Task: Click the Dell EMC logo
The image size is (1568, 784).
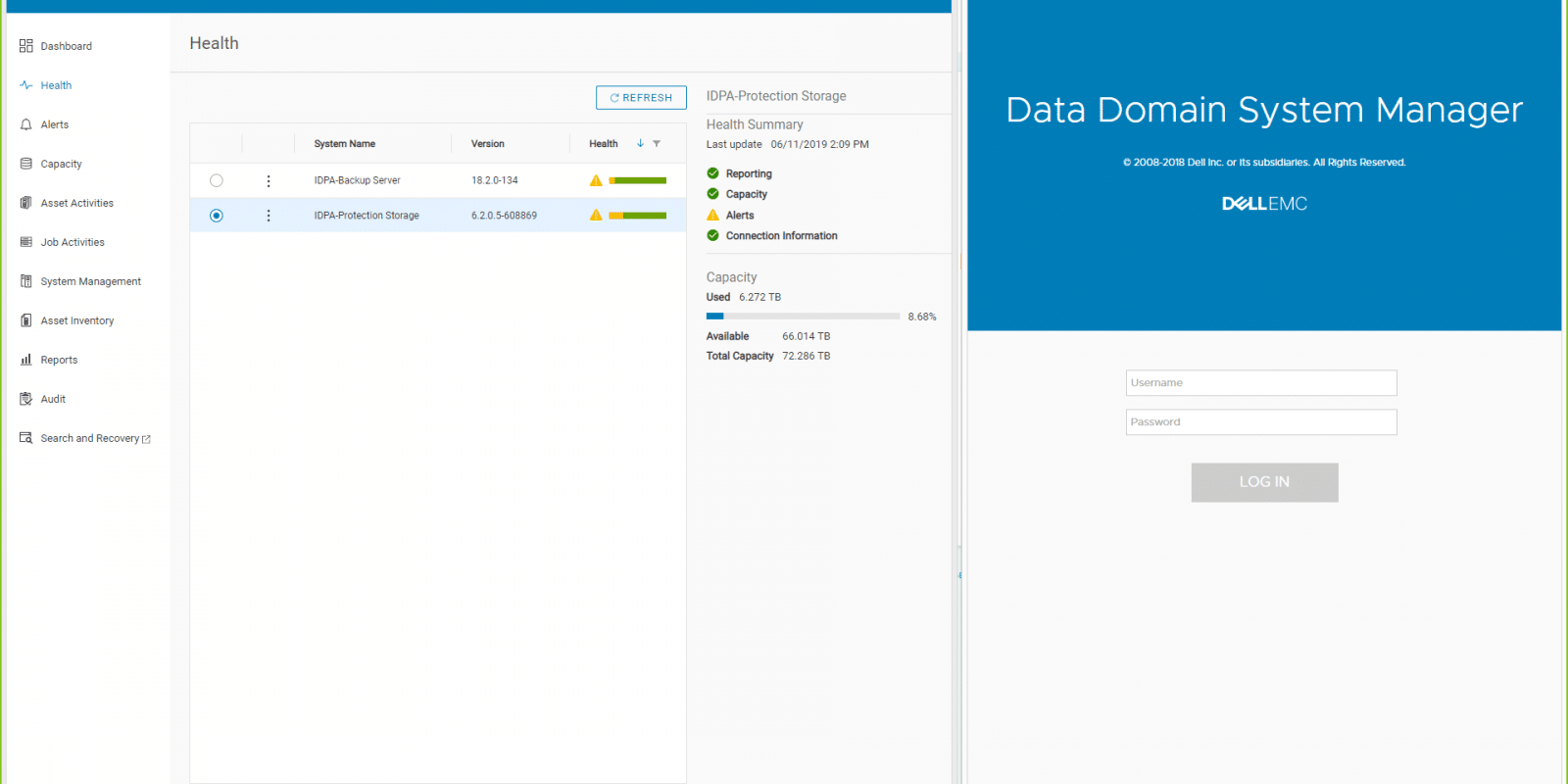Action: pyautogui.click(x=1264, y=204)
